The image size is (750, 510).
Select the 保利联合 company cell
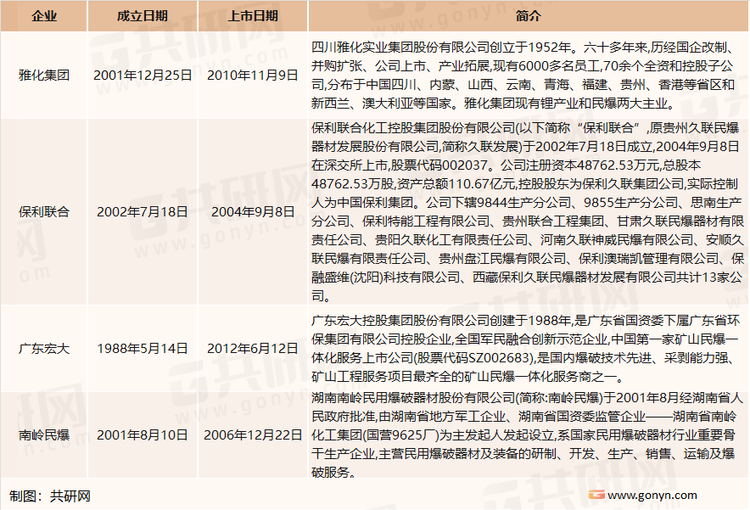click(x=44, y=211)
